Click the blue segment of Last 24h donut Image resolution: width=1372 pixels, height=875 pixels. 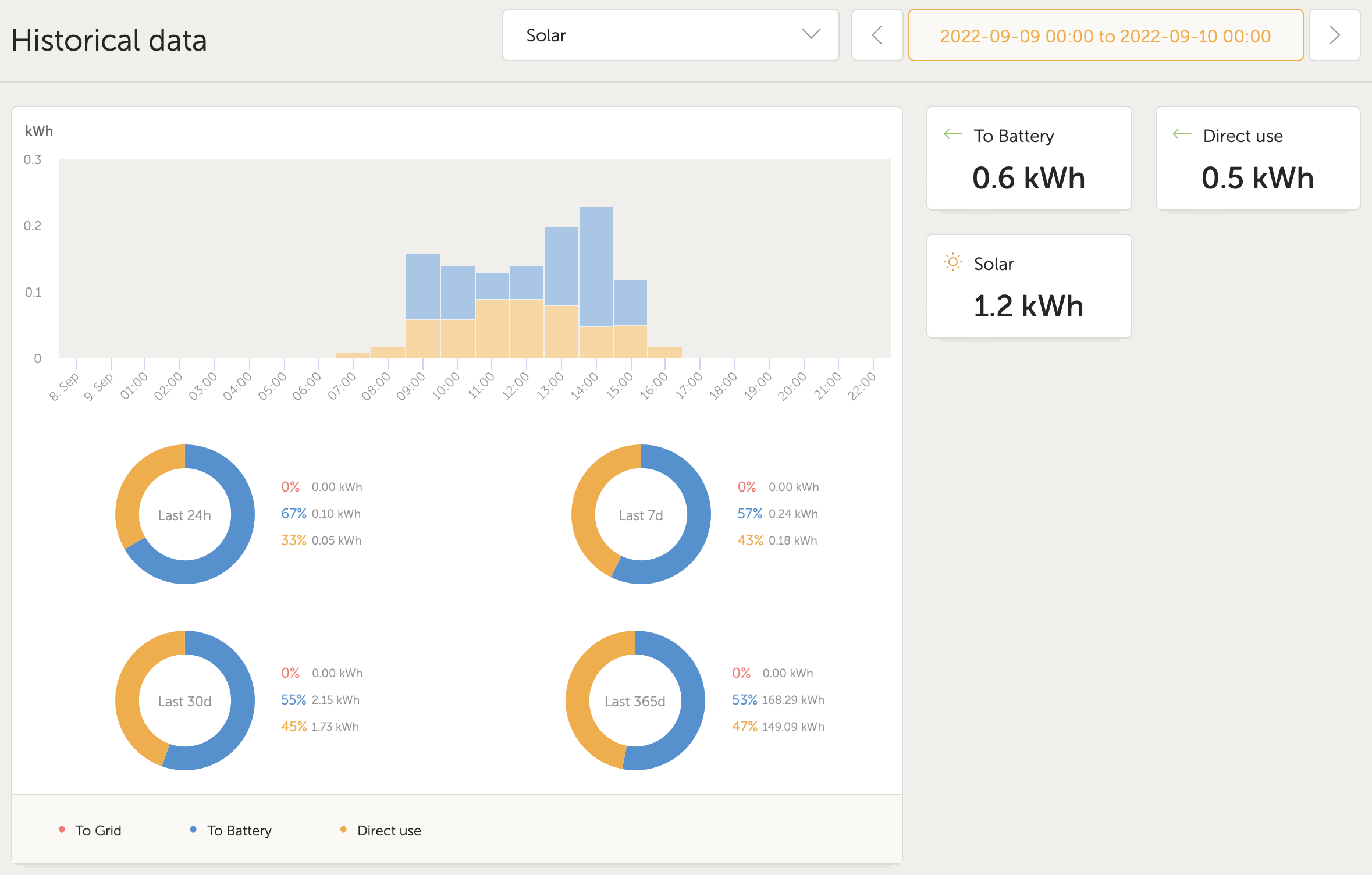tap(244, 515)
